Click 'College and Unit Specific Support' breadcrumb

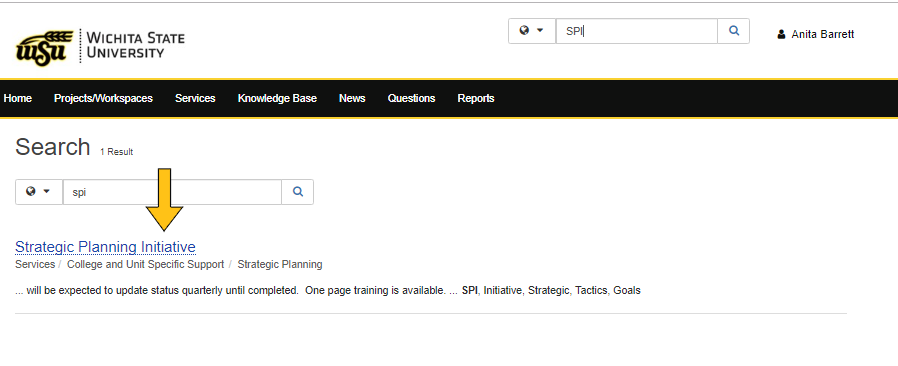pos(145,265)
